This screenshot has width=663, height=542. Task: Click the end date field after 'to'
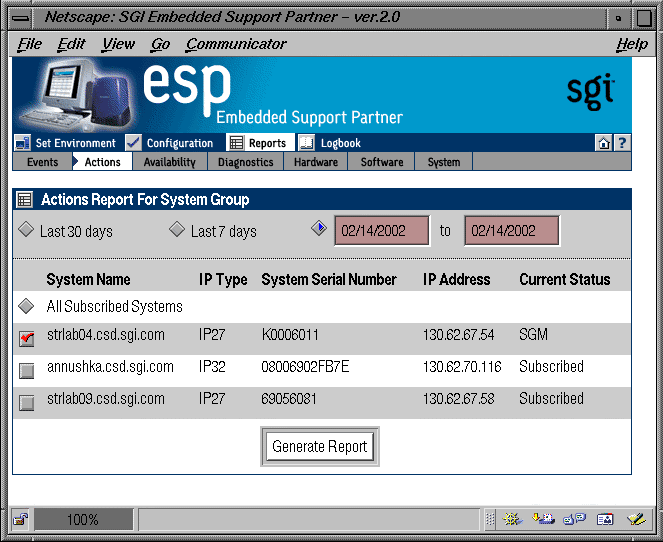[x=512, y=230]
